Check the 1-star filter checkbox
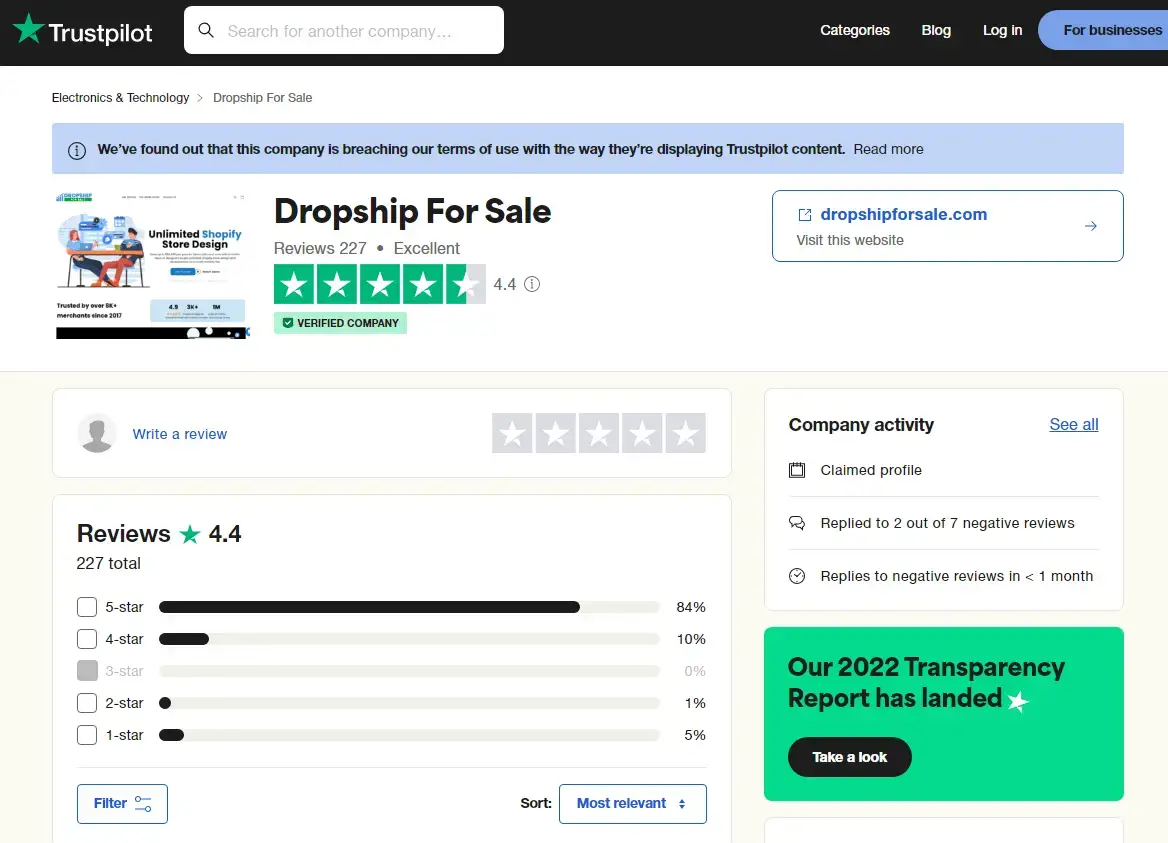This screenshot has width=1168, height=843. tap(87, 735)
